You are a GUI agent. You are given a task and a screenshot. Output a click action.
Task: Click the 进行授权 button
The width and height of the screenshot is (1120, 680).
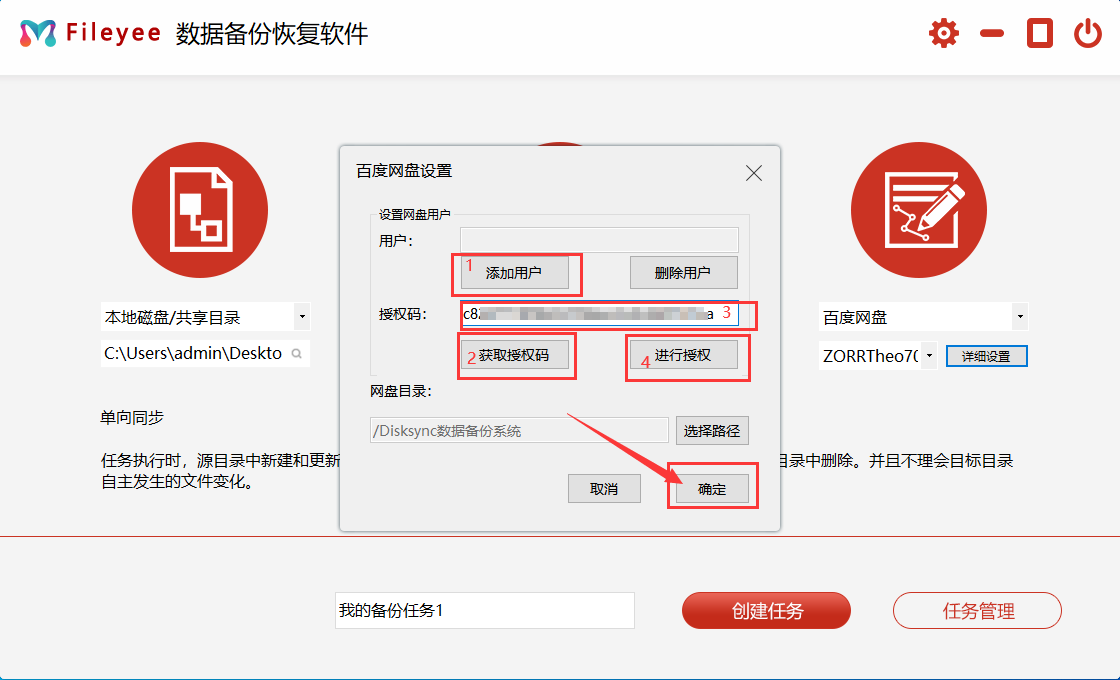pyautogui.click(x=684, y=355)
